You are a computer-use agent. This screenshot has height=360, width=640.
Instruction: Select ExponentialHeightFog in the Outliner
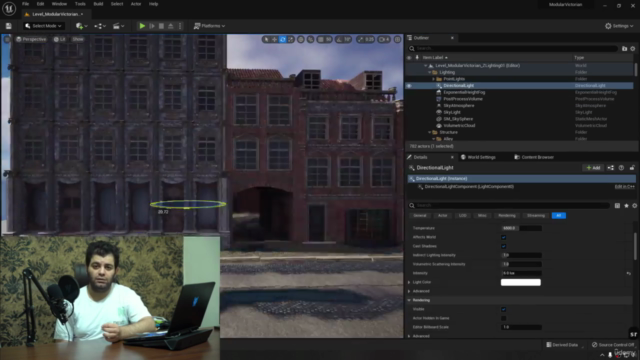coord(464,92)
